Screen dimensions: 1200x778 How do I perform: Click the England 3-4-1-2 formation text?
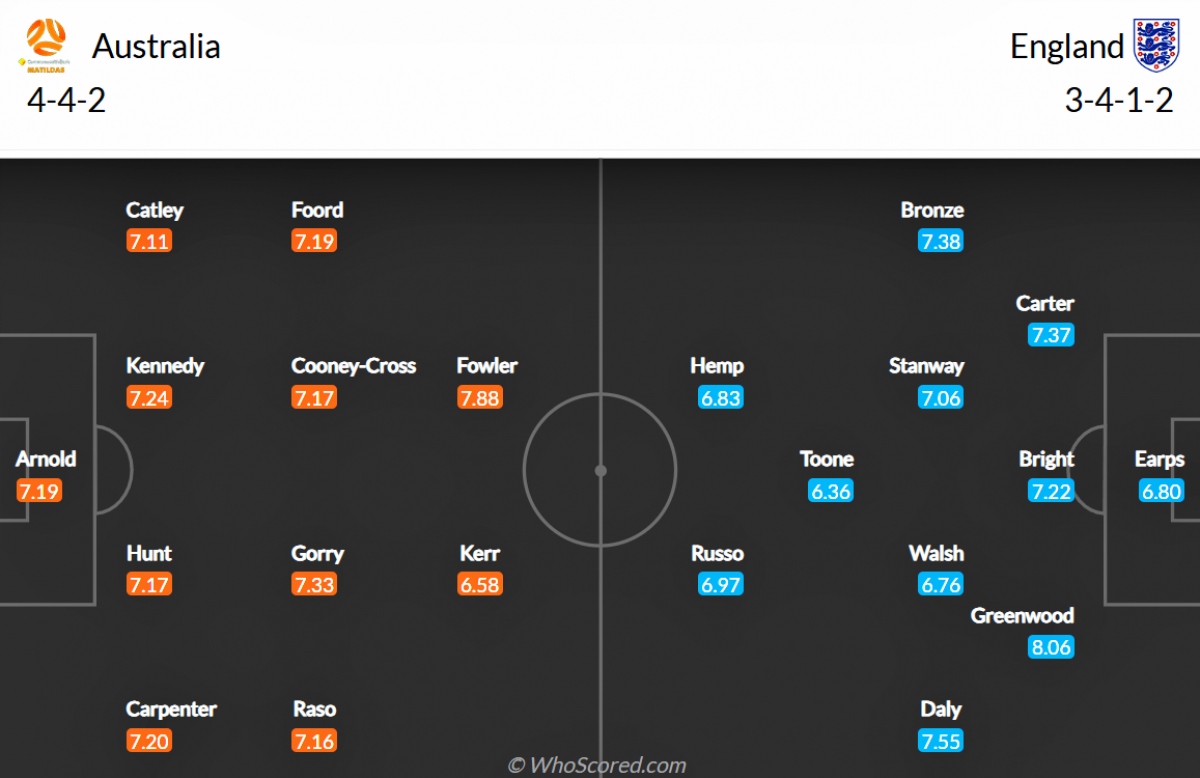[x=1119, y=100]
